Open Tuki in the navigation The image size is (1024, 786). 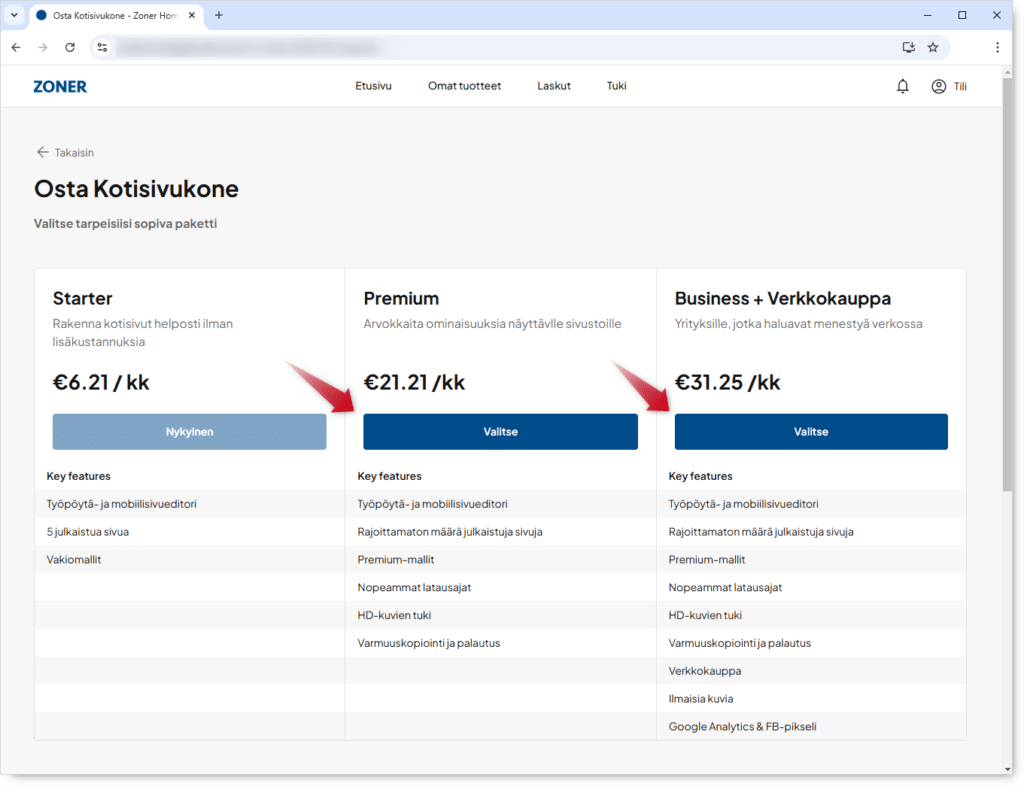[x=616, y=86]
